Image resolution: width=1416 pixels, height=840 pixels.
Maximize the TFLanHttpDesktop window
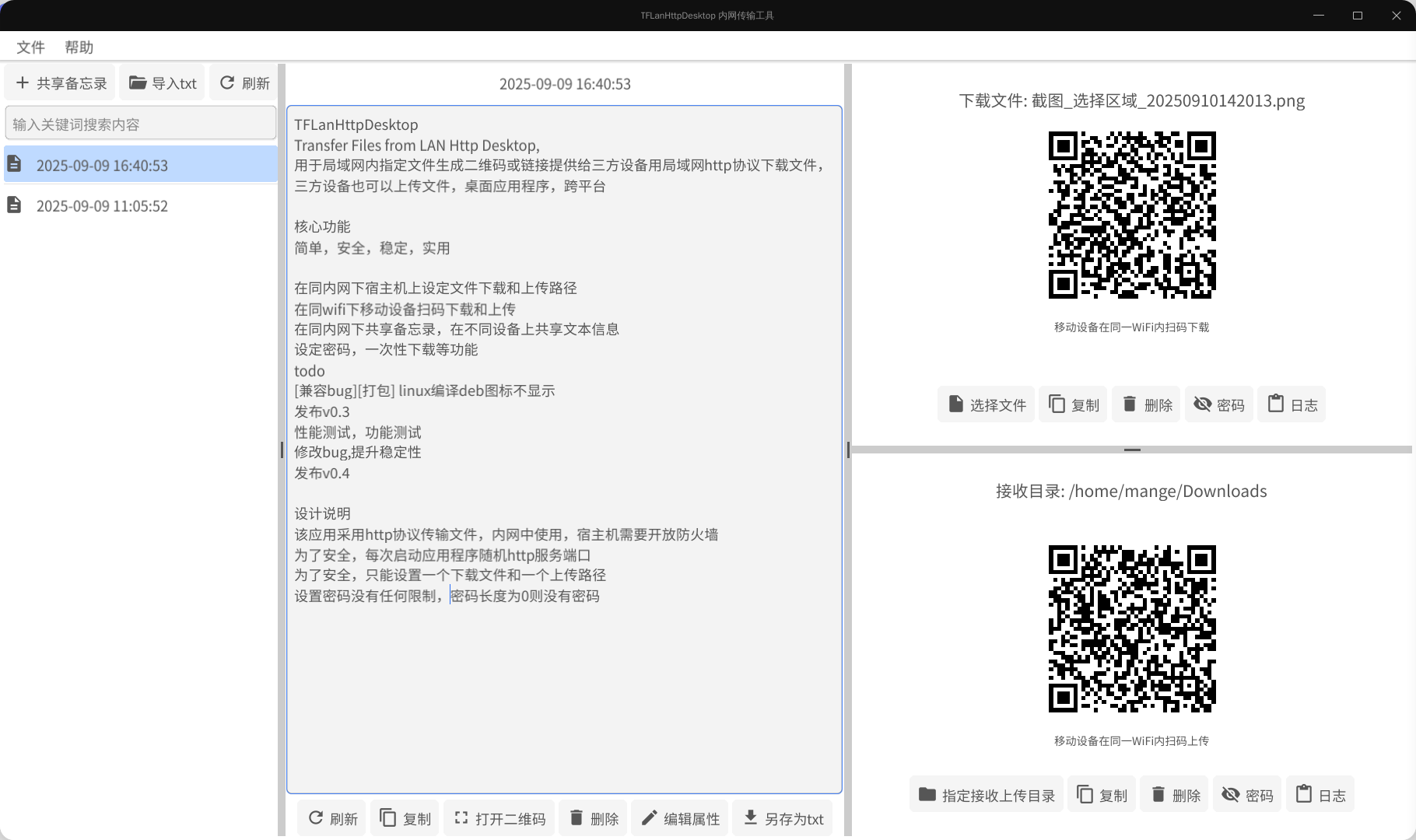click(1358, 16)
